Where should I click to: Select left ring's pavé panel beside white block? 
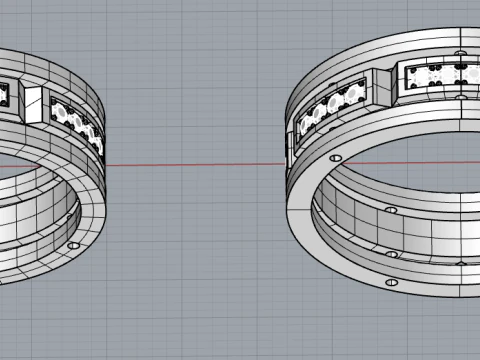coord(78,127)
